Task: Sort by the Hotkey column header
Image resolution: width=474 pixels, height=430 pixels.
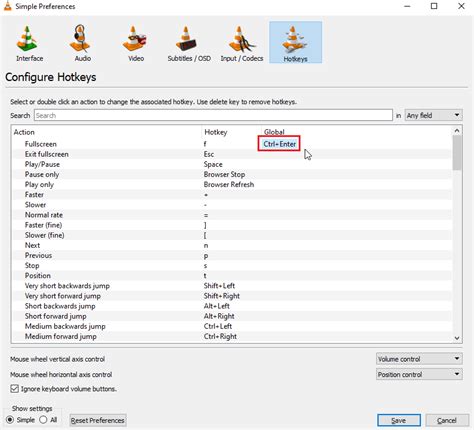Action: point(232,132)
